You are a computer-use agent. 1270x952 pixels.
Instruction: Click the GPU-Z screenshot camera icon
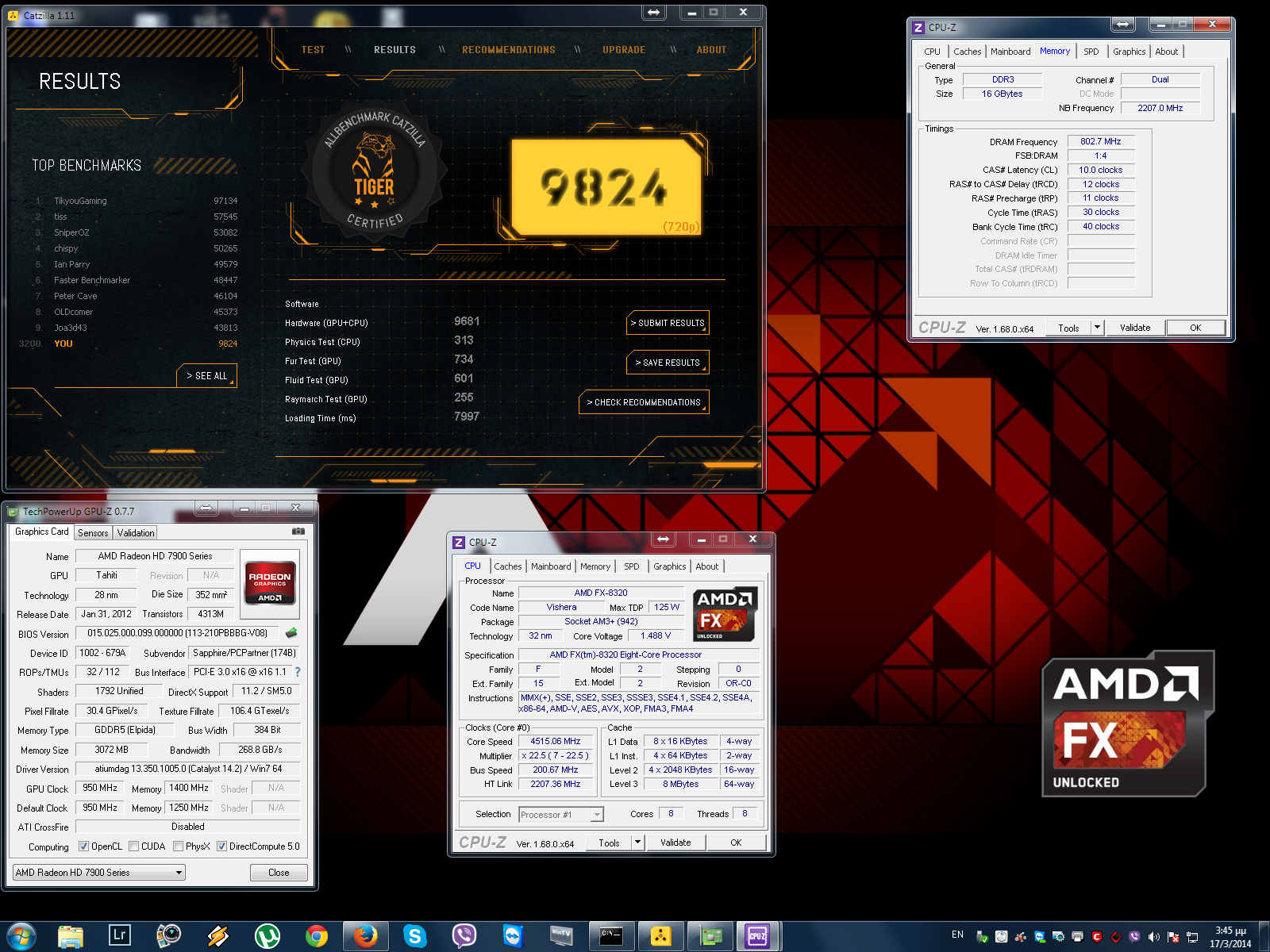(298, 532)
